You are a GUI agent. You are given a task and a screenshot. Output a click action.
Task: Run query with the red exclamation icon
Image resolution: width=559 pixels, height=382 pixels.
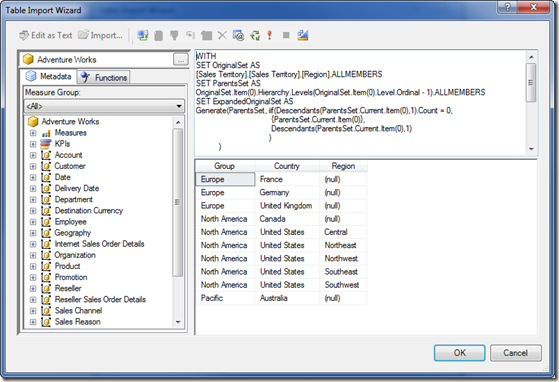[x=270, y=35]
